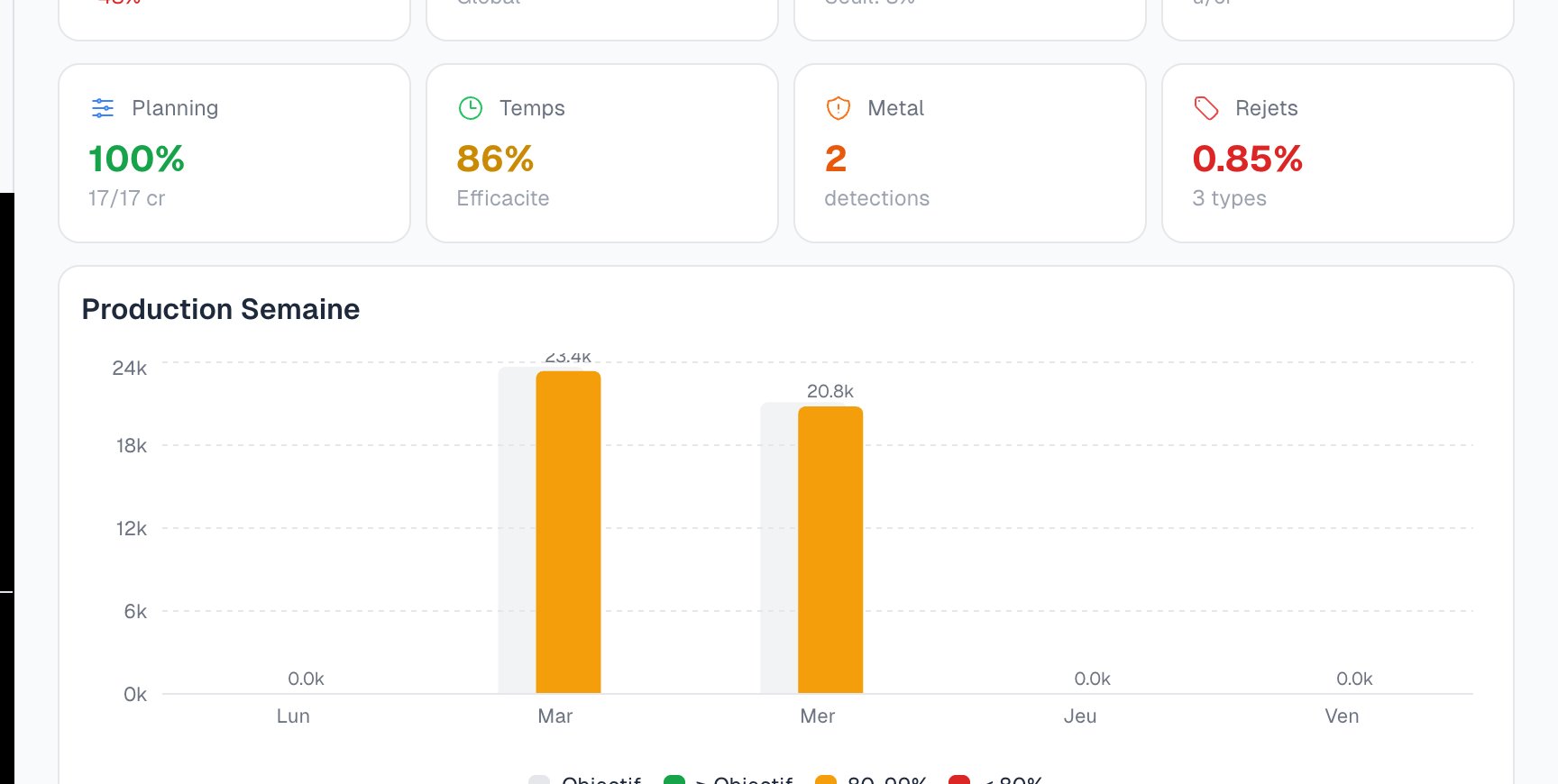Click the gray Mer objective bar
Viewport: 1558px width, 784px height.
779,550
